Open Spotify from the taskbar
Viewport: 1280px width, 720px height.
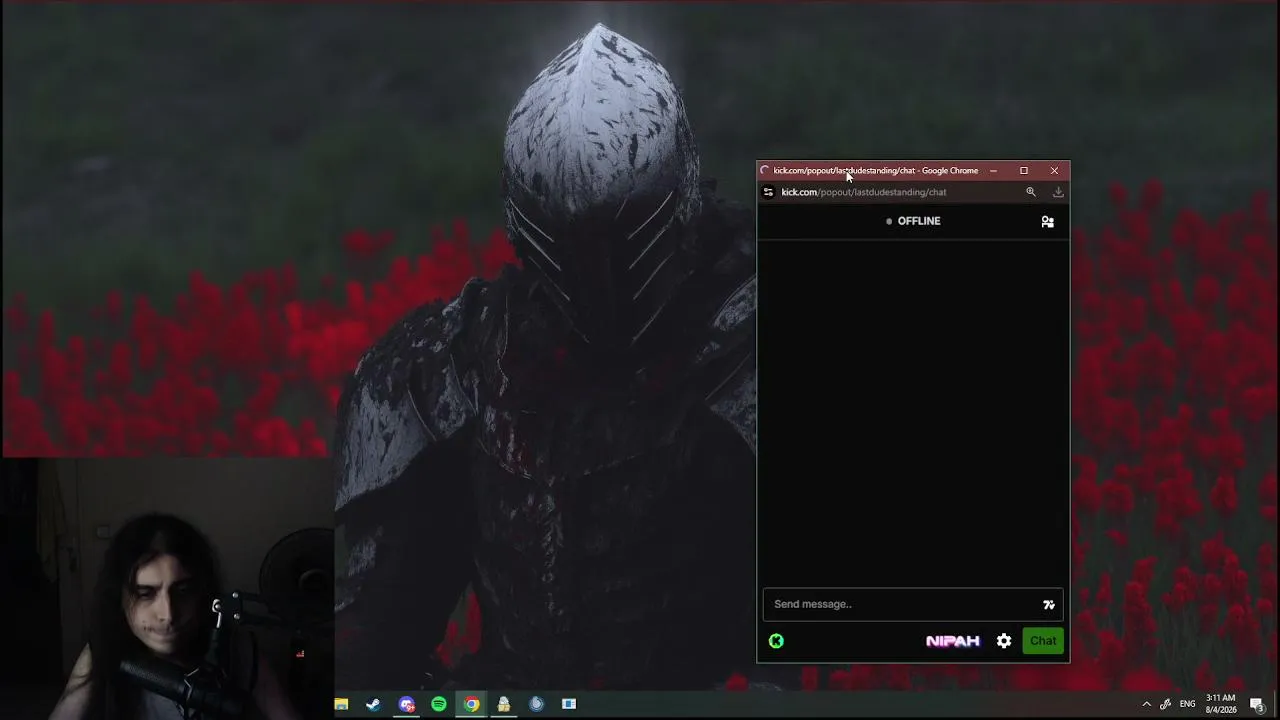(x=439, y=704)
